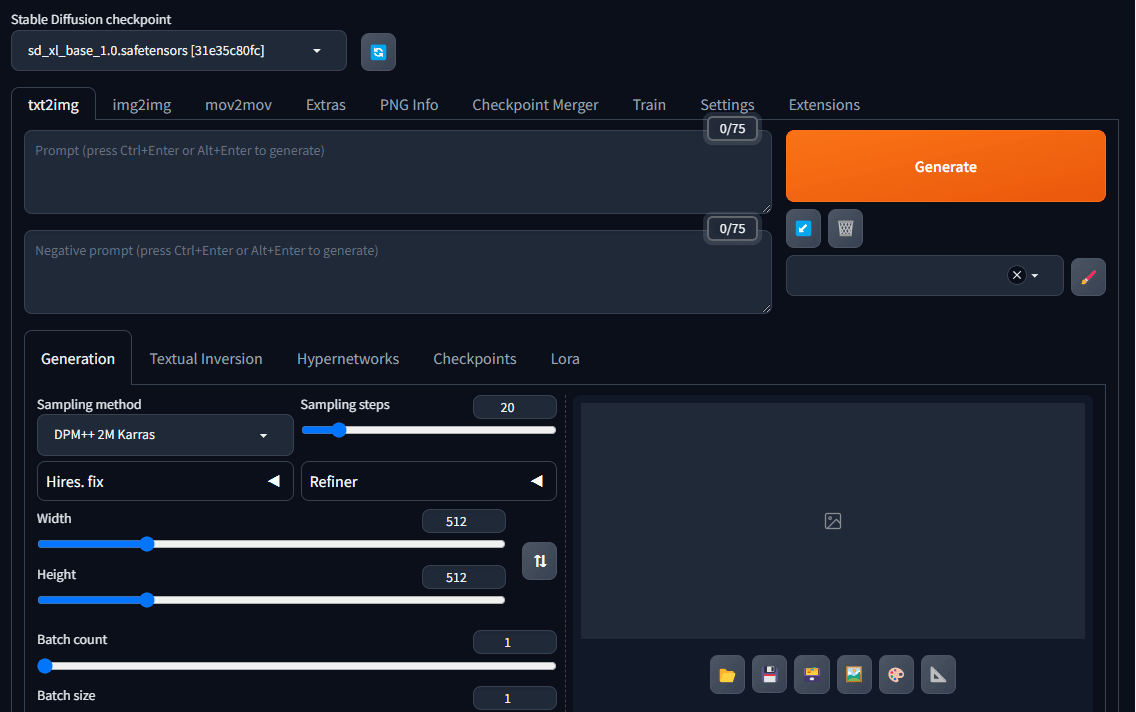Clear selected styles with the X icon
Viewport: 1136px width, 712px height.
[1017, 275]
